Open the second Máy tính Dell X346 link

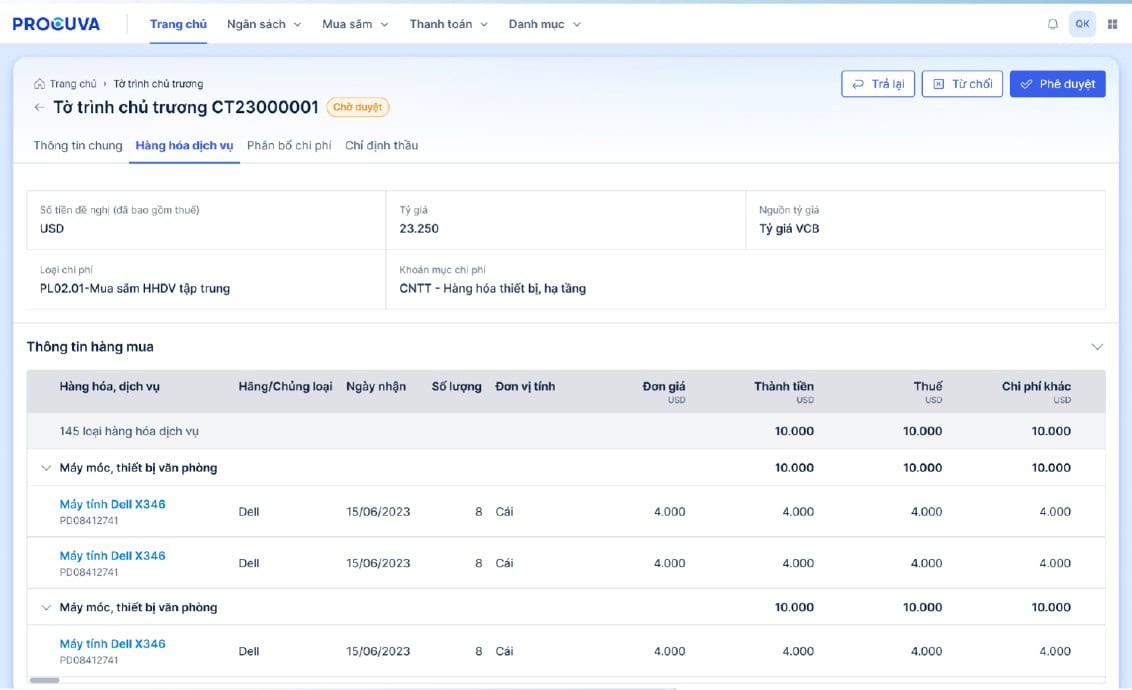pyautogui.click(x=113, y=556)
